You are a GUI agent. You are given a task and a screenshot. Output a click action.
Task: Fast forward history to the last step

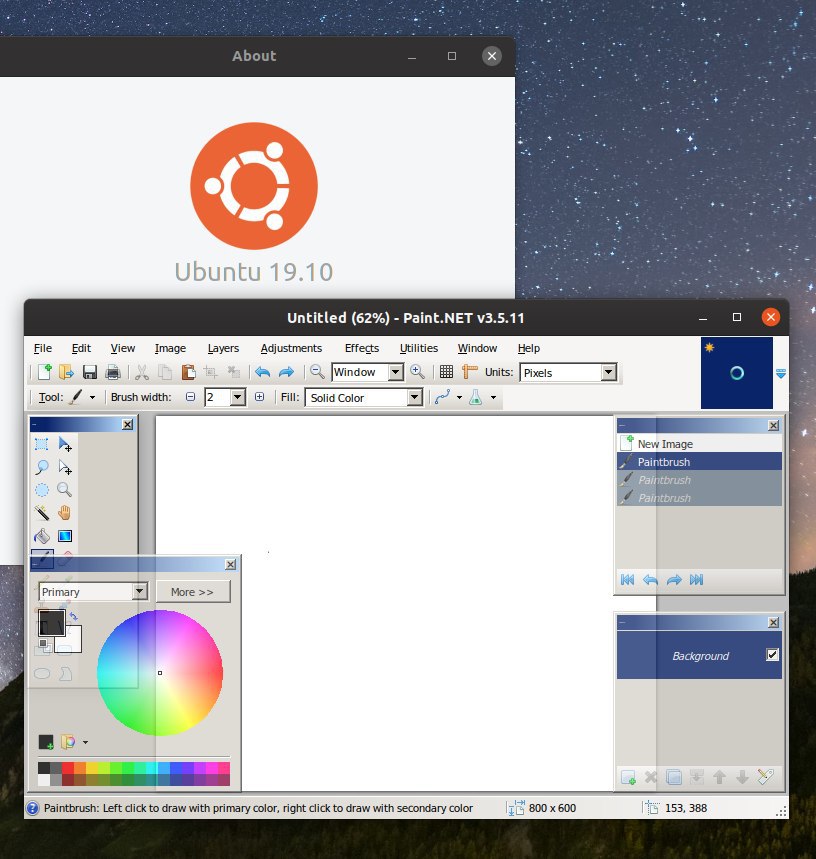click(697, 580)
